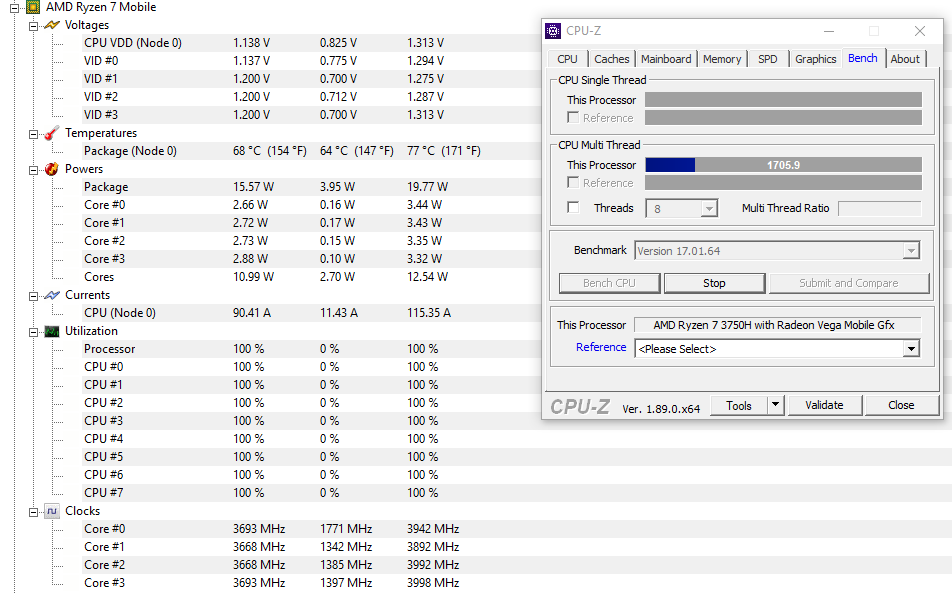The height and width of the screenshot is (593, 952).
Task: Switch to the SPD tab
Action: (x=767, y=59)
